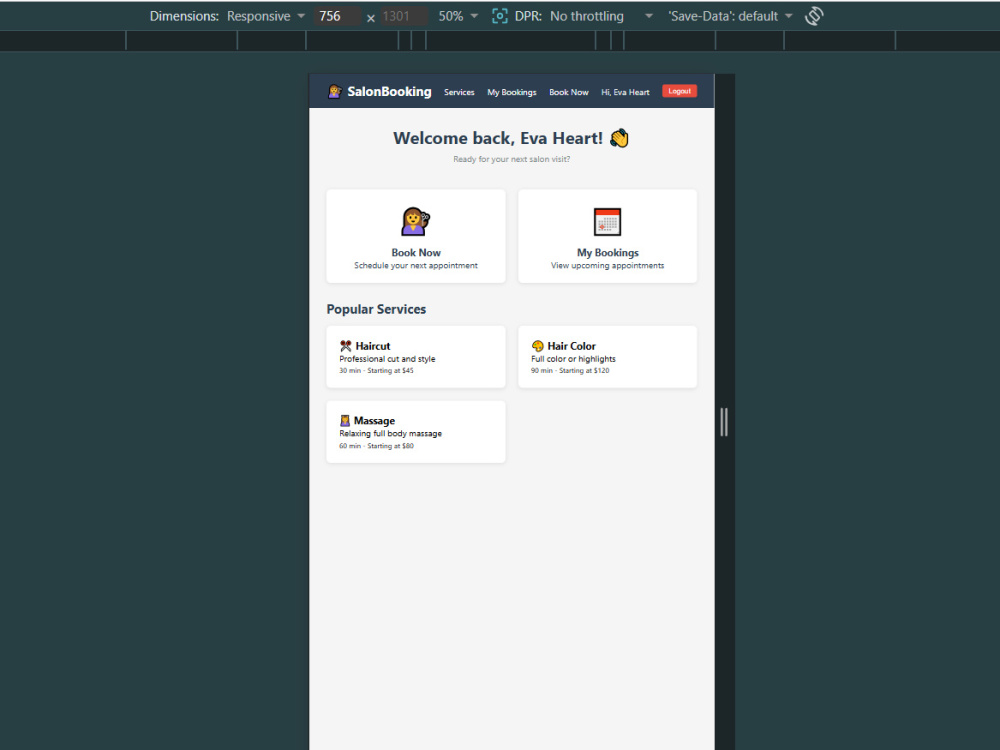
Task: Click "Ready for your next salon visit?" text
Action: 511,159
